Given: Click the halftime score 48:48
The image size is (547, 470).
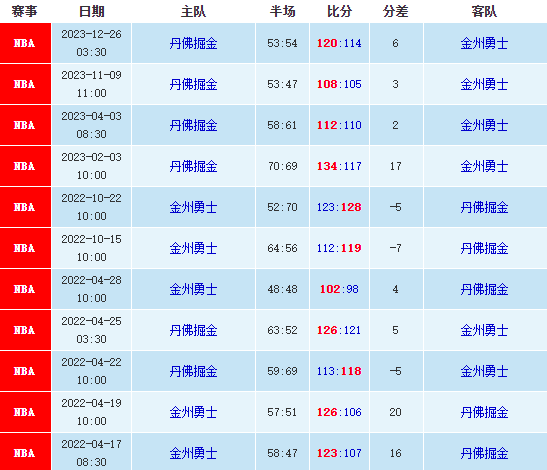Looking at the screenshot, I should (x=282, y=289).
